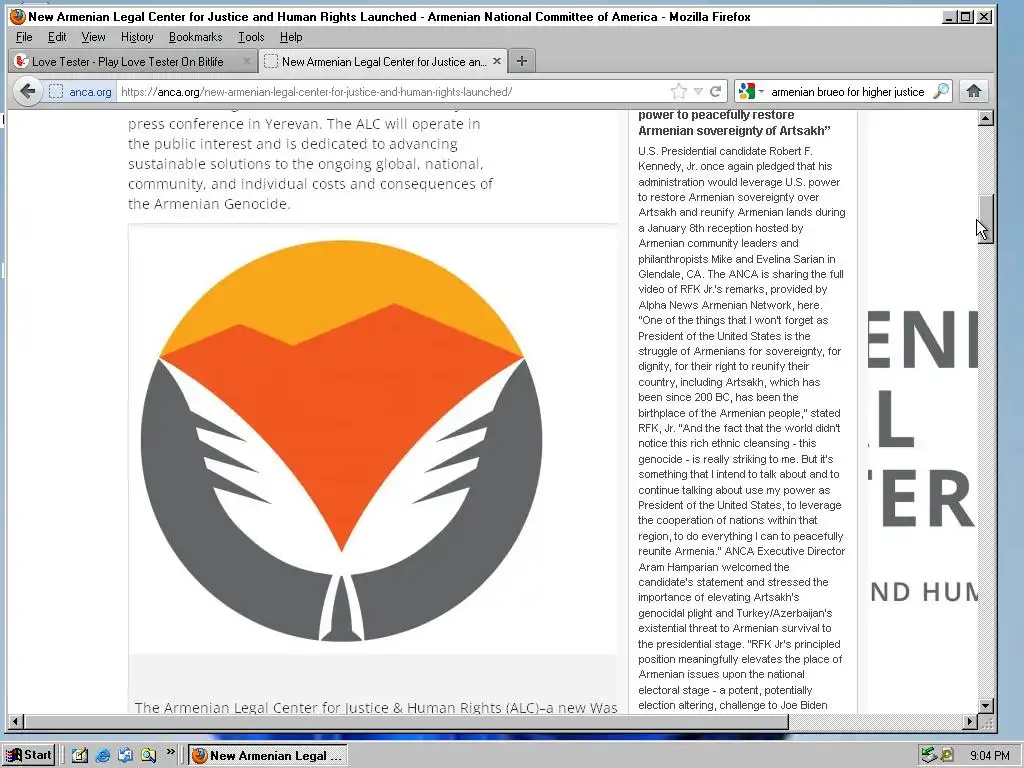Image resolution: width=1024 pixels, height=768 pixels.
Task: Close the New Armenian Legal Center tab
Action: click(497, 61)
